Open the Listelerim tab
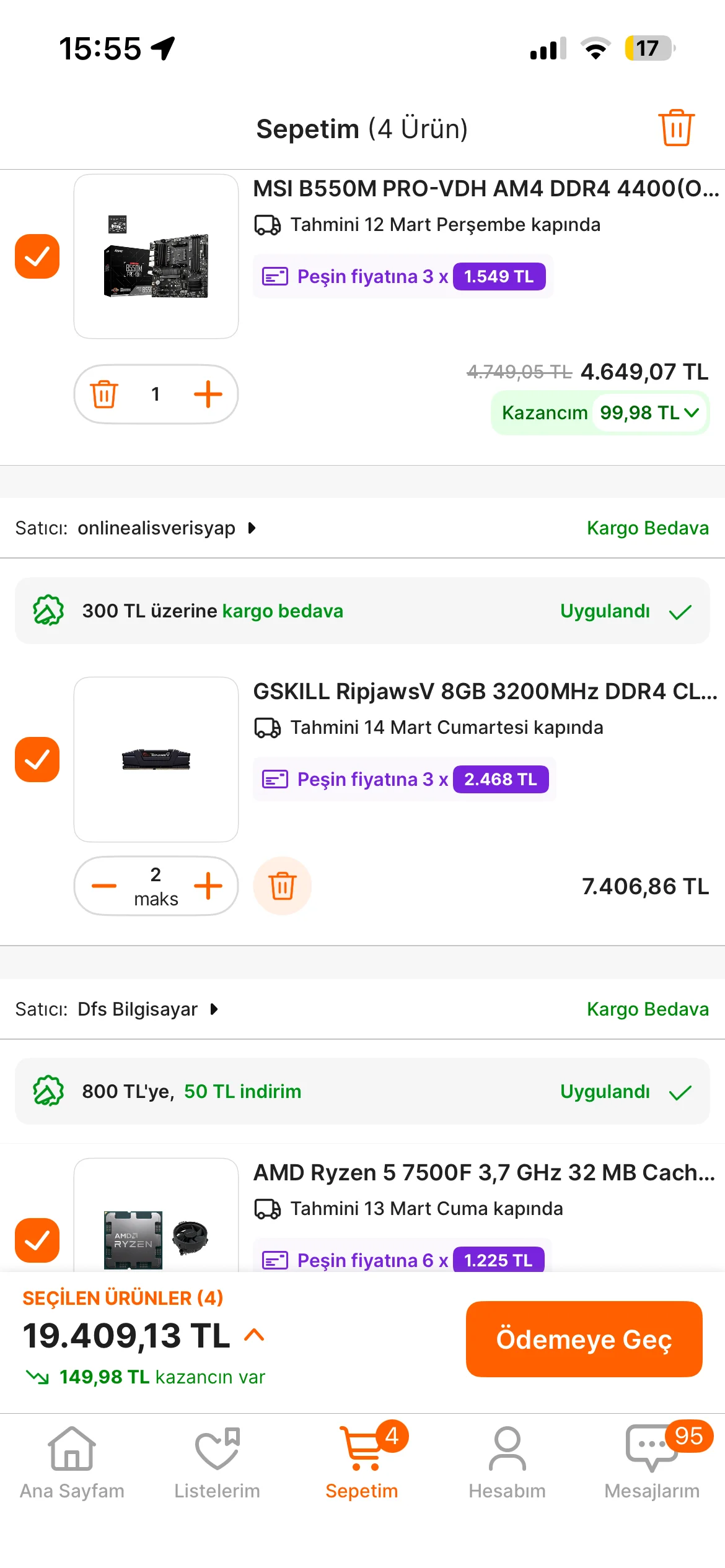 [x=217, y=1463]
